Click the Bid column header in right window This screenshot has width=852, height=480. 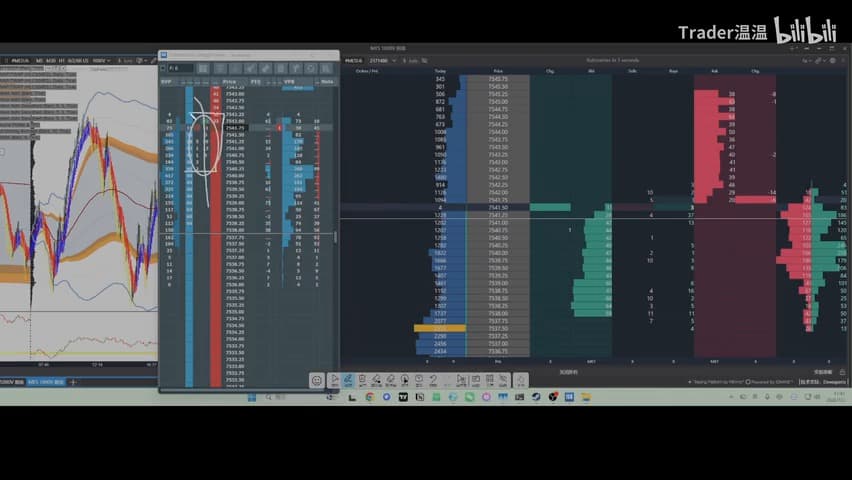tap(591, 71)
